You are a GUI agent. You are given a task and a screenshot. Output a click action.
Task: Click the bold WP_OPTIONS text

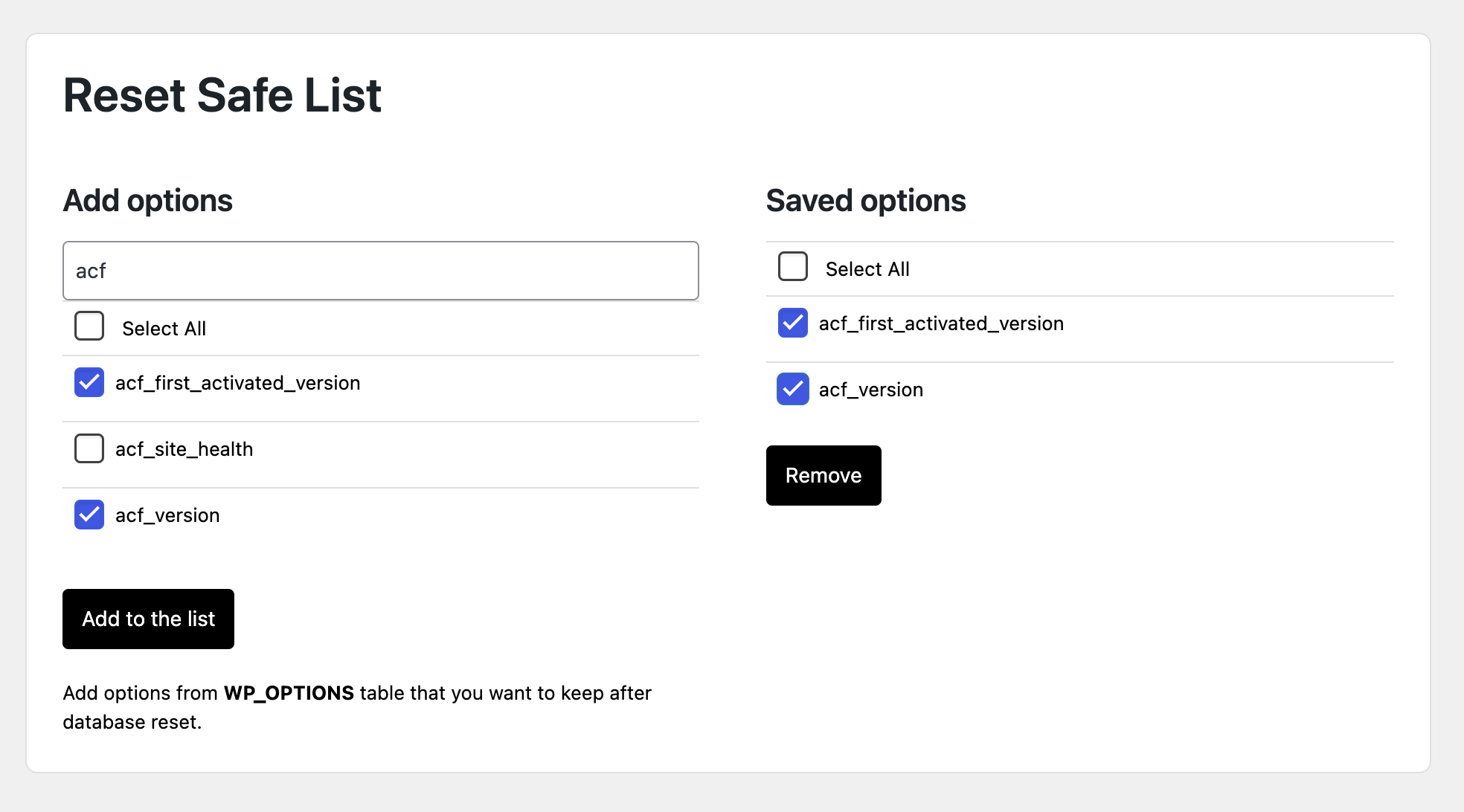point(289,693)
